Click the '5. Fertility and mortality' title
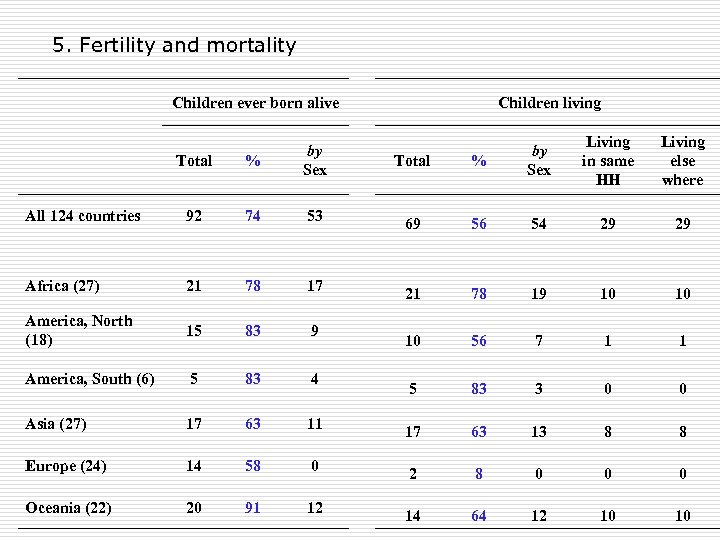720x540 pixels. [x=174, y=45]
